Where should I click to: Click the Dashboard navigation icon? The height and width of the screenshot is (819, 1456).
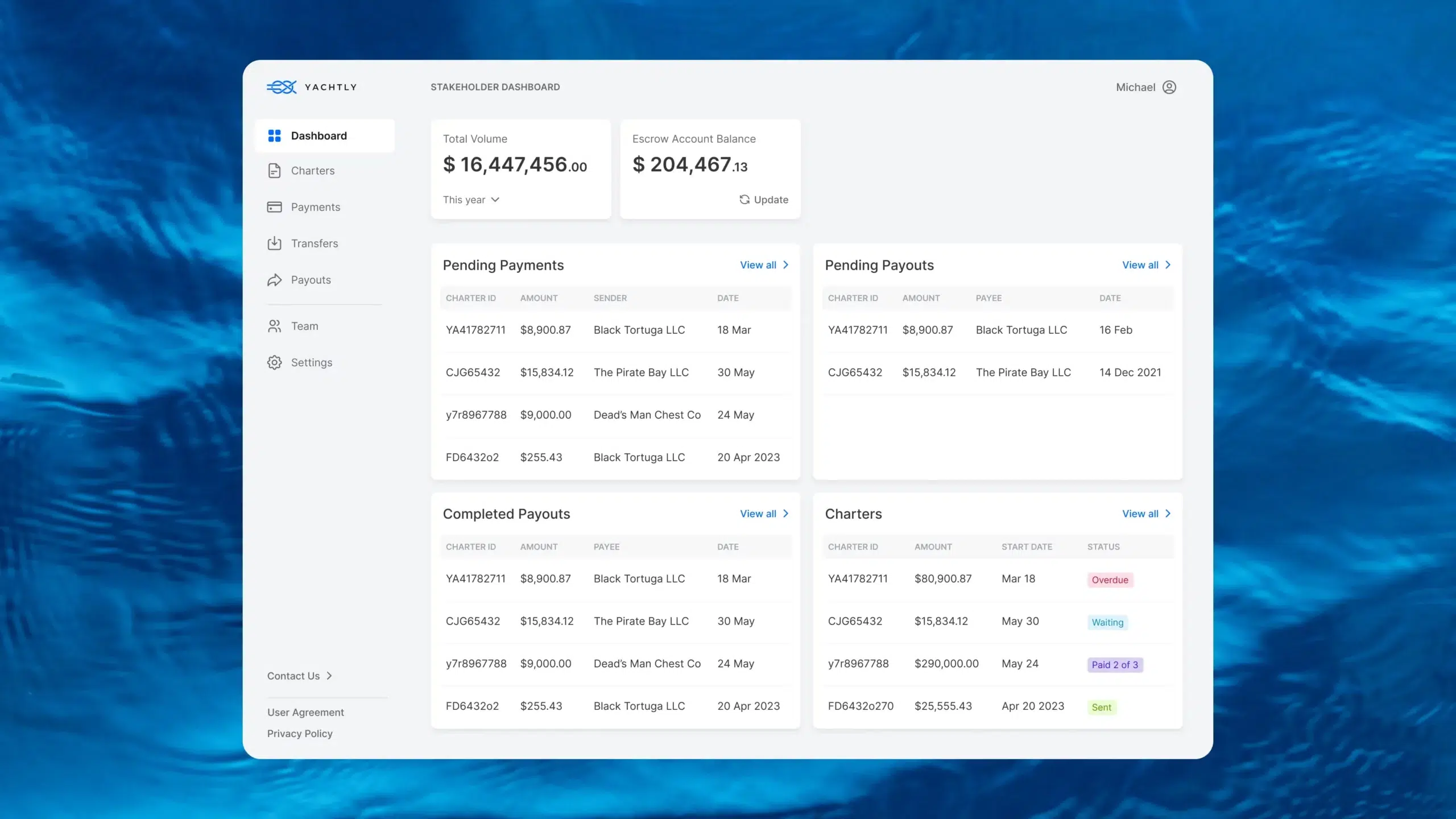click(x=275, y=135)
